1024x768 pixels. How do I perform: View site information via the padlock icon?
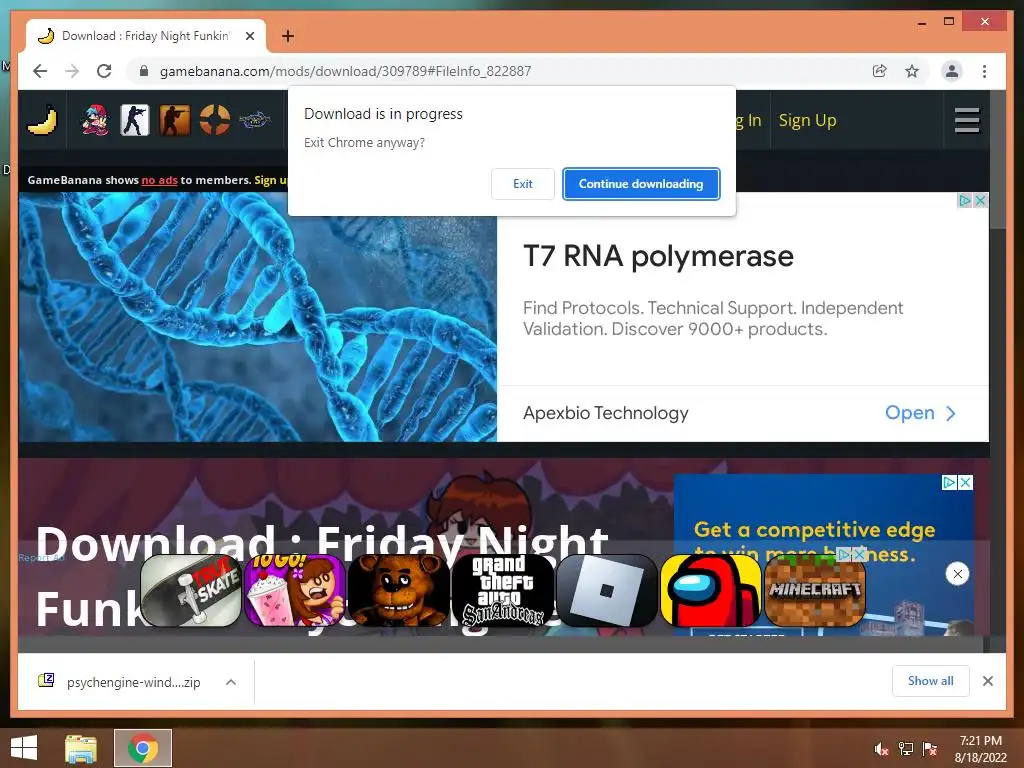(x=144, y=71)
